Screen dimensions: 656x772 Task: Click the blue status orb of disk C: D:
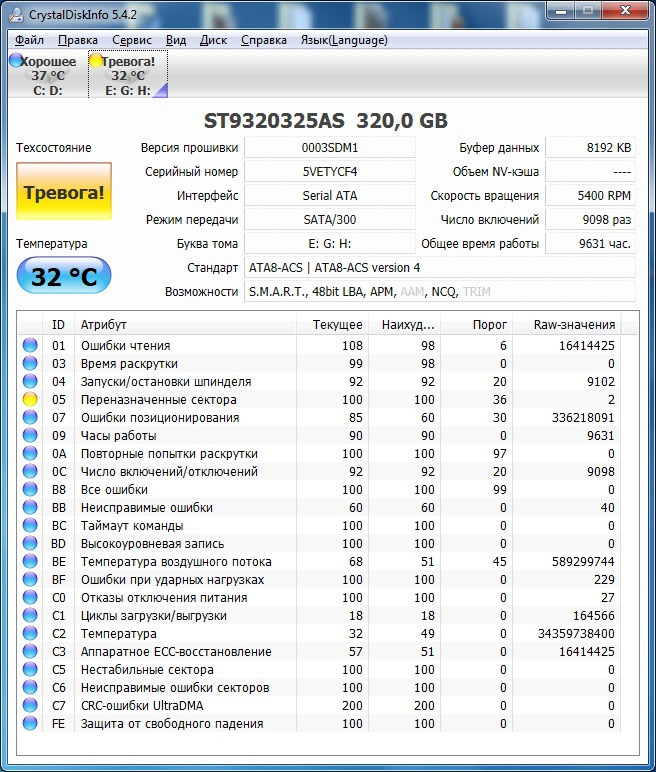(x=16, y=60)
